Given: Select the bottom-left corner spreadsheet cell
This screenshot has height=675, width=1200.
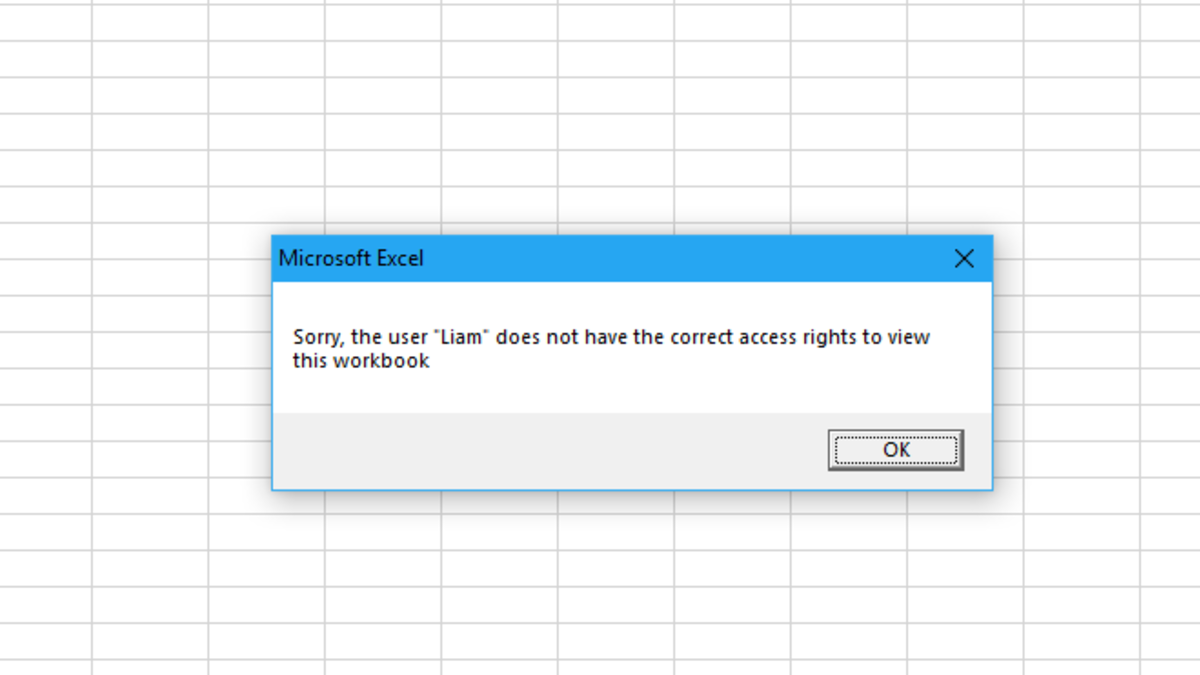Looking at the screenshot, I should click(x=45, y=642).
